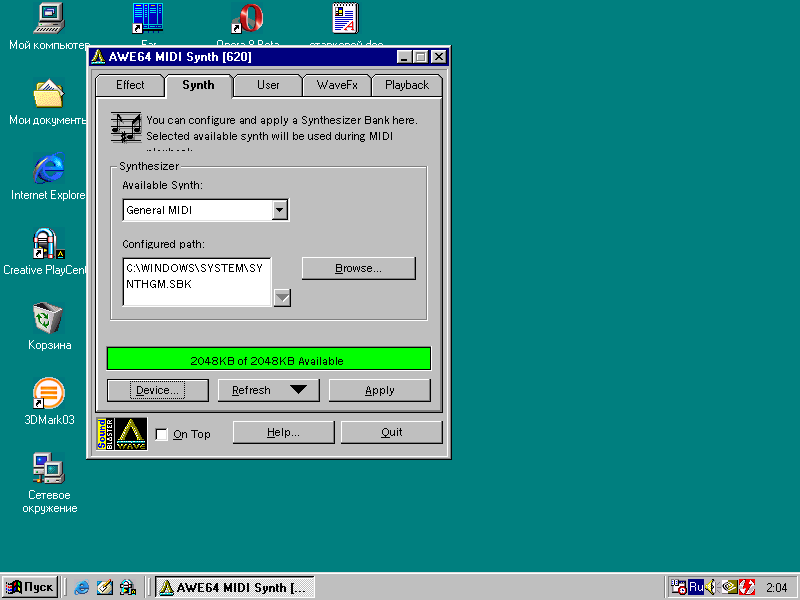The image size is (800, 600).
Task: Switch to the Effect tab
Action: [130, 85]
